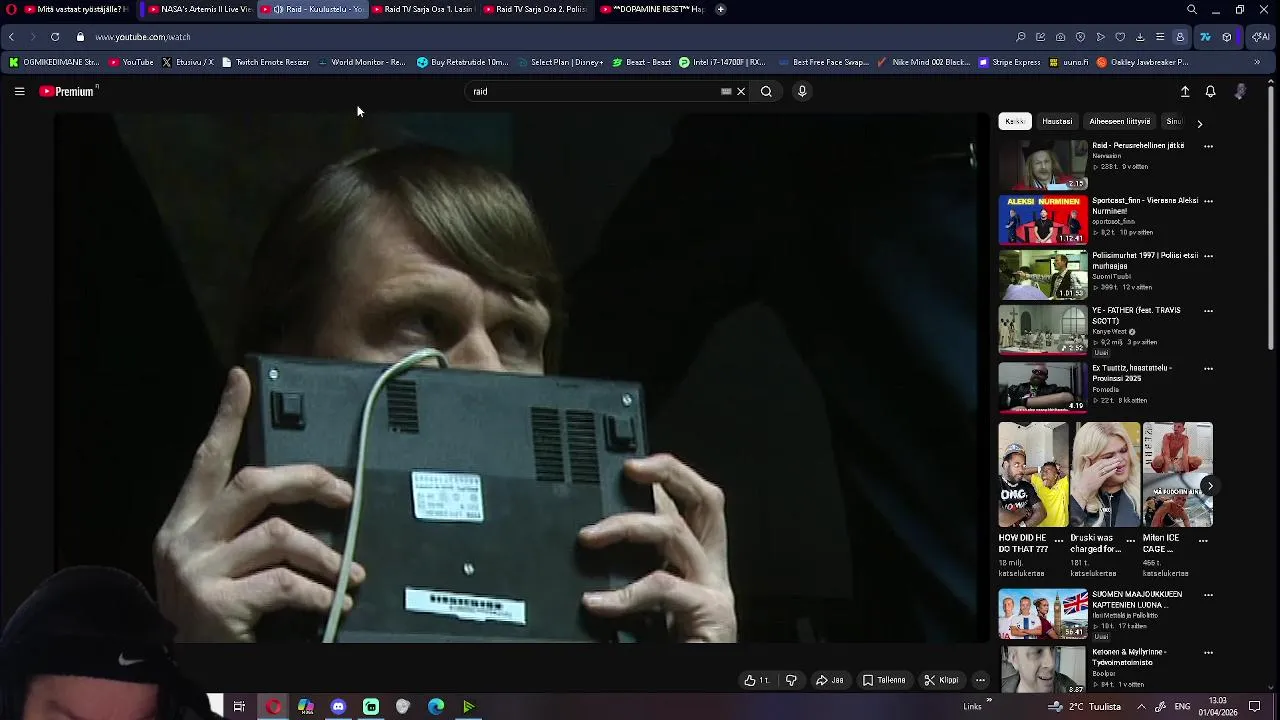1280x720 pixels.
Task: Create a clip with the Klippi button
Action: pos(941,680)
